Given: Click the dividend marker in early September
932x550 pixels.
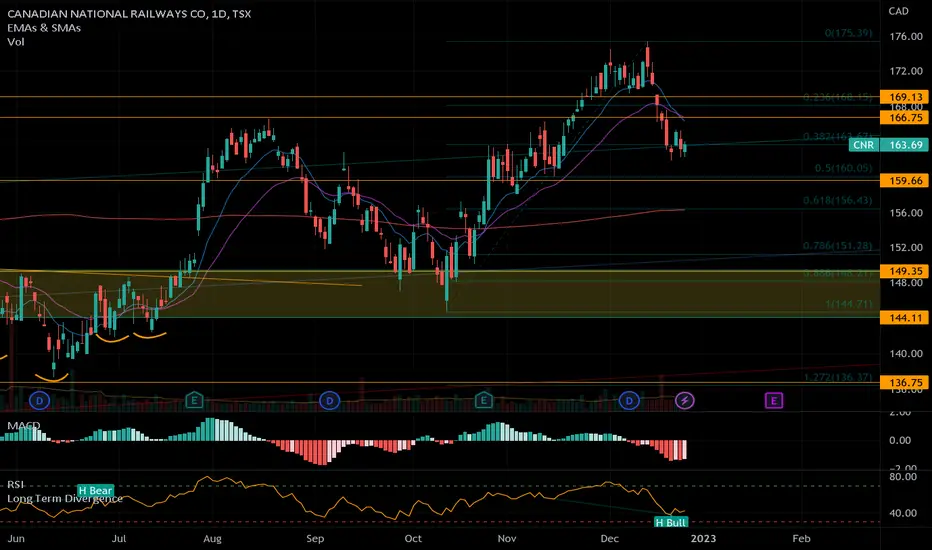Looking at the screenshot, I should coord(329,401).
